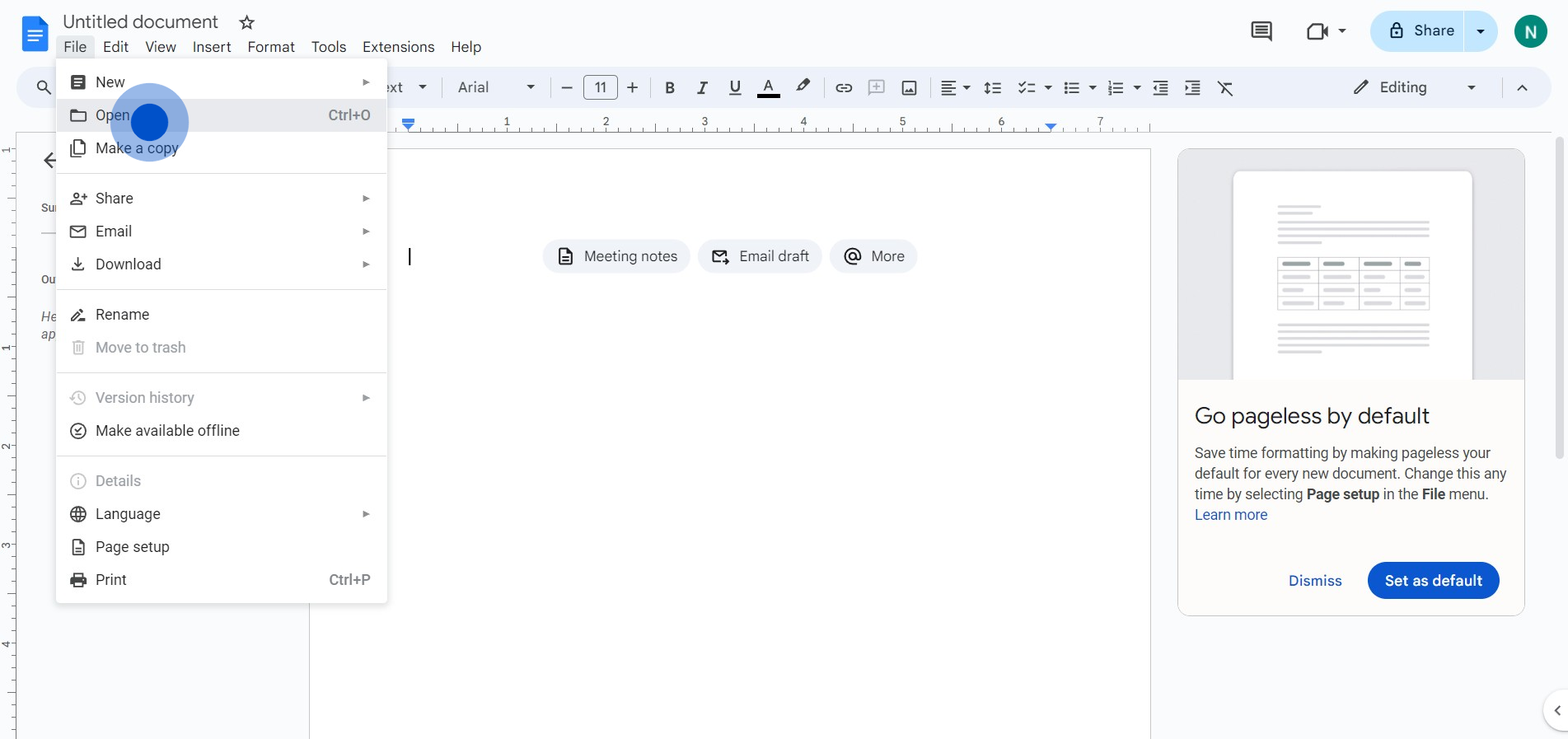Click the clear formatting icon
This screenshot has height=739, width=1568.
[x=1225, y=88]
